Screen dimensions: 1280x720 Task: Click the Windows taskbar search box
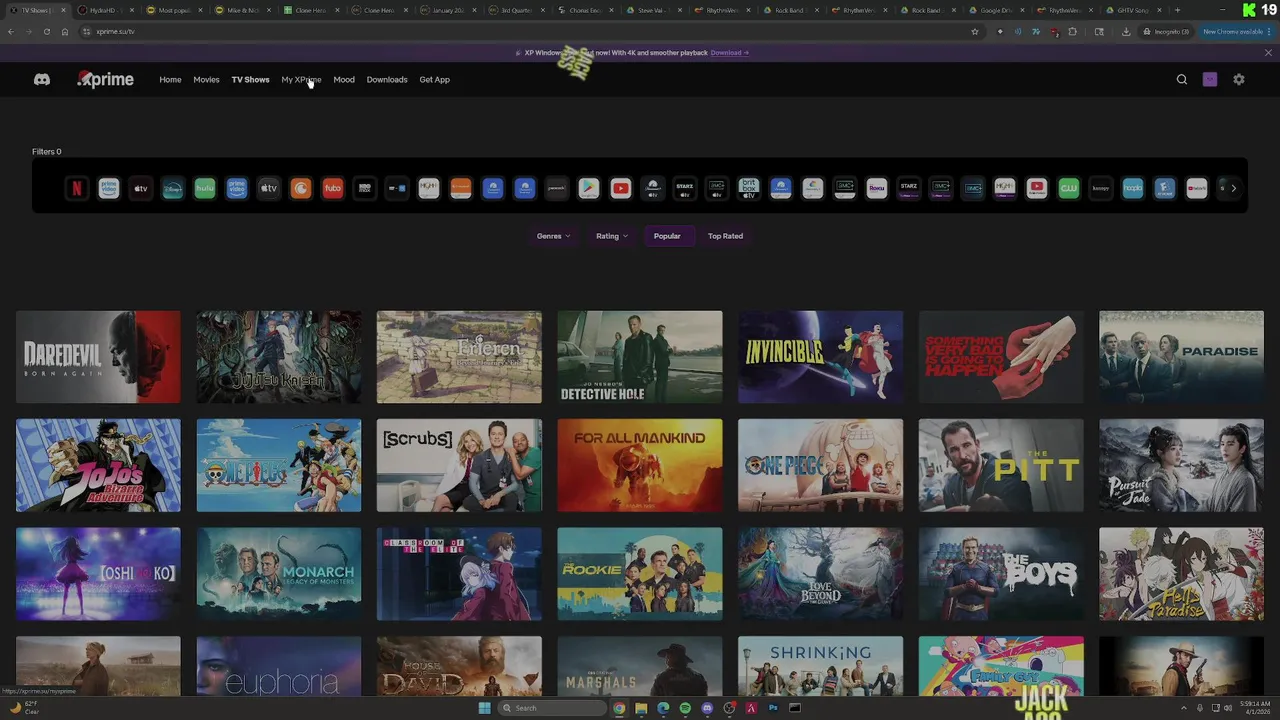(552, 708)
